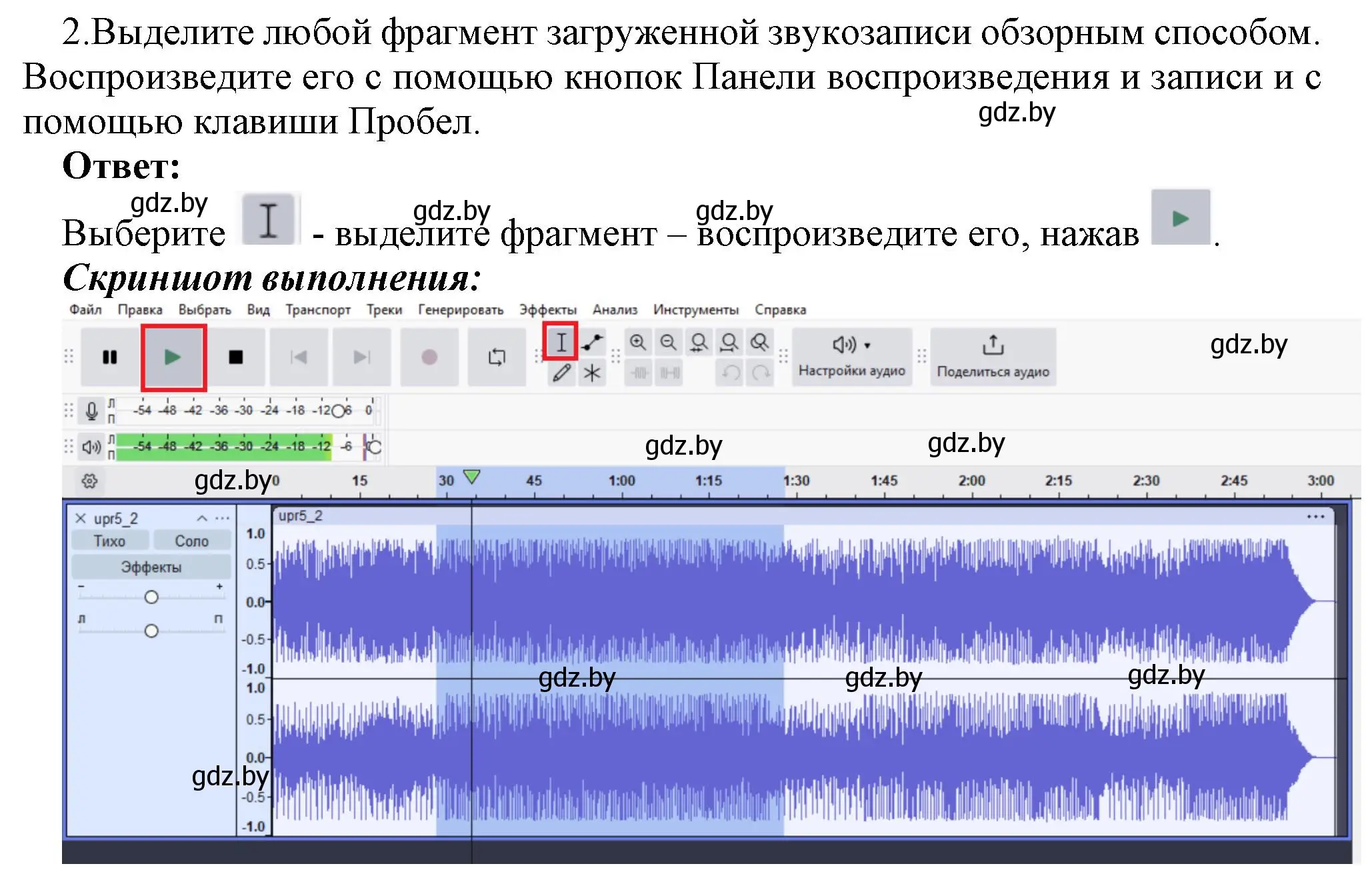Viewport: 1366px width, 896px height.
Task: Click the Redo arrow icon
Action: tap(761, 373)
